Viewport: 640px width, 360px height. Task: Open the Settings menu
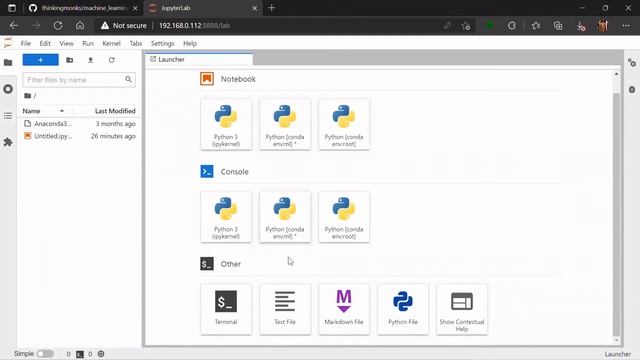pos(162,43)
